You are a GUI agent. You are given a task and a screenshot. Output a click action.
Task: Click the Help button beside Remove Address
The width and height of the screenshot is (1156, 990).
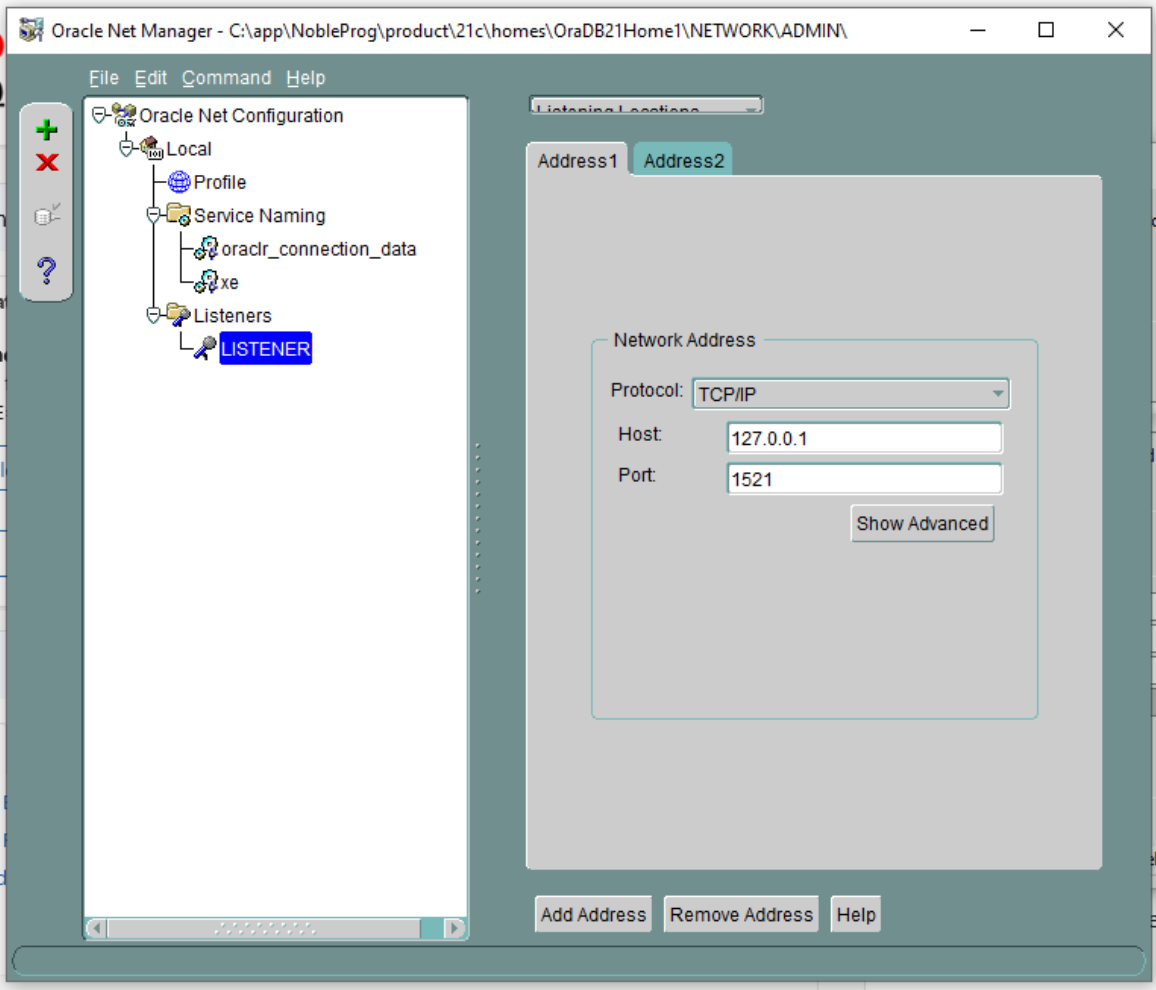(856, 914)
